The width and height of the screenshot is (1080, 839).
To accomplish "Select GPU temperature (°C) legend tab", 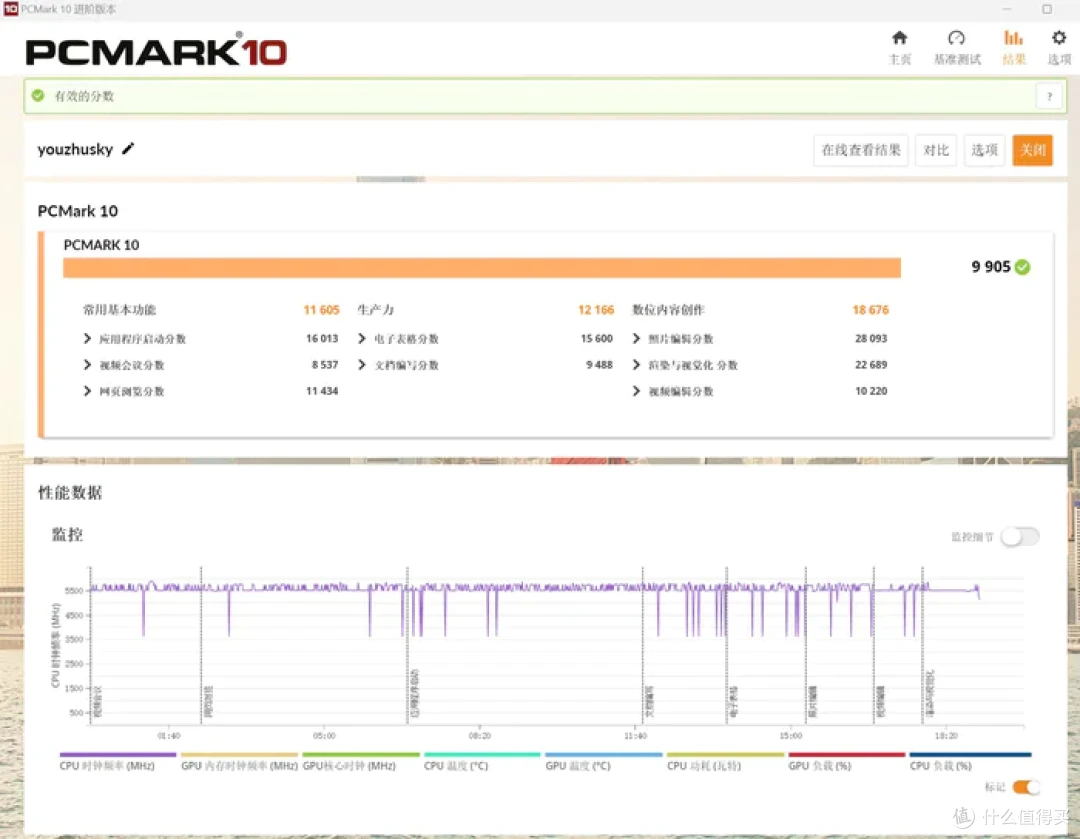I will click(603, 761).
